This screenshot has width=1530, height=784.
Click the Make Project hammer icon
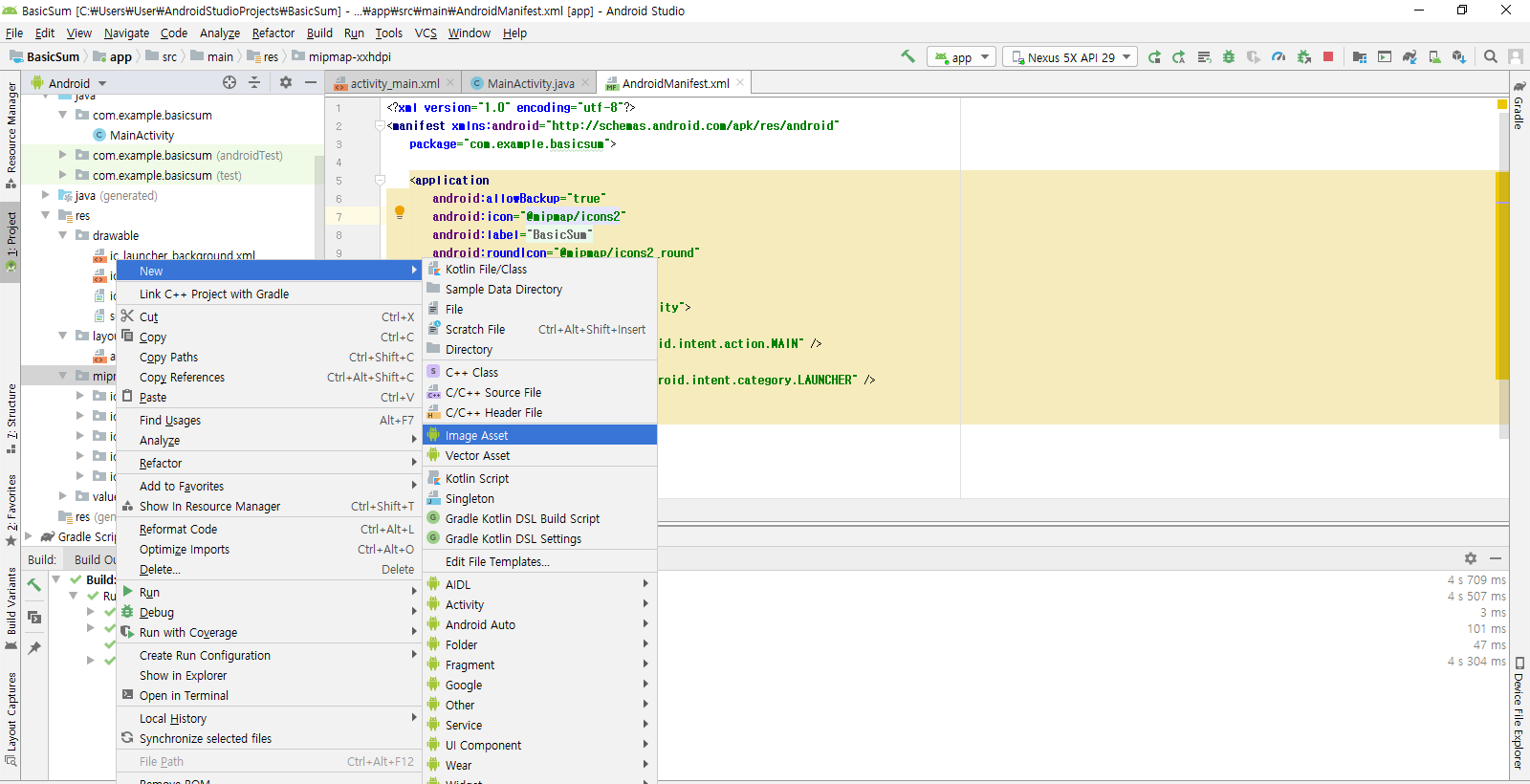point(907,56)
